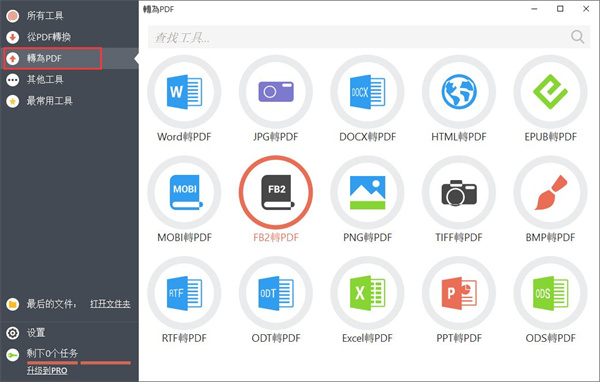Select the highlighted FB2轉PDF tool
This screenshot has width=600, height=382.
pos(276,193)
